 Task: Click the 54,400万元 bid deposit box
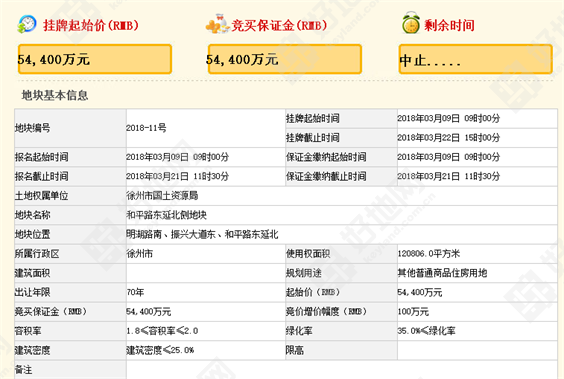point(285,59)
